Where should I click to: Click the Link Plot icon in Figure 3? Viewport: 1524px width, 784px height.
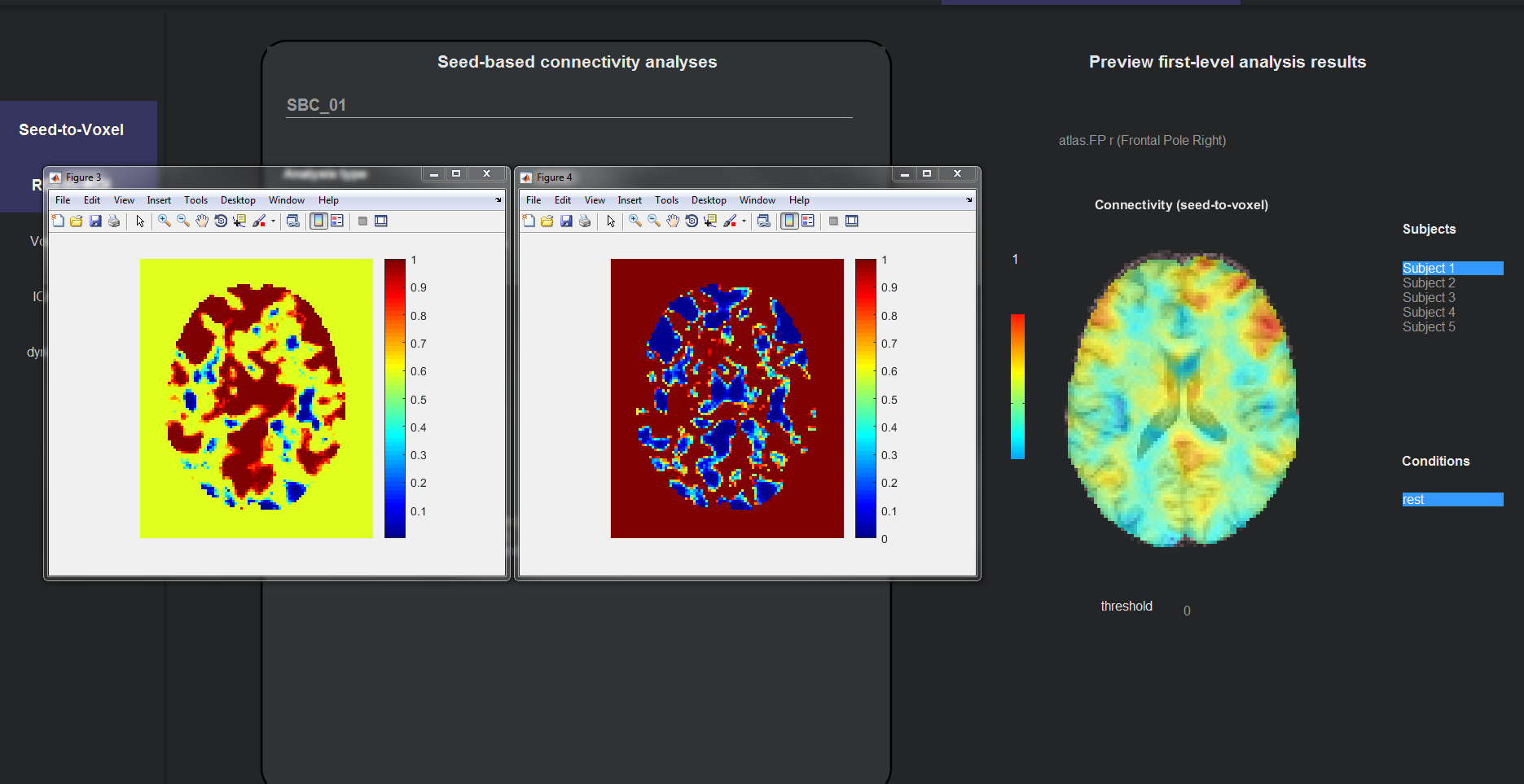tap(293, 221)
